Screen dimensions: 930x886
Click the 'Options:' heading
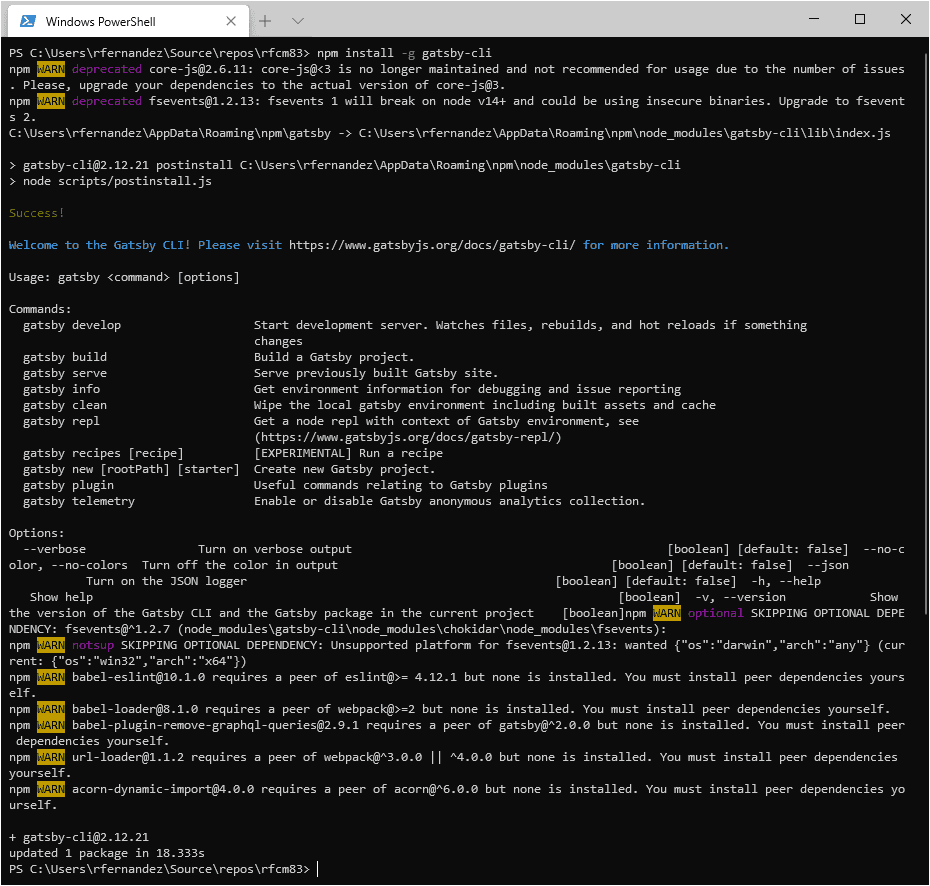click(x=36, y=533)
